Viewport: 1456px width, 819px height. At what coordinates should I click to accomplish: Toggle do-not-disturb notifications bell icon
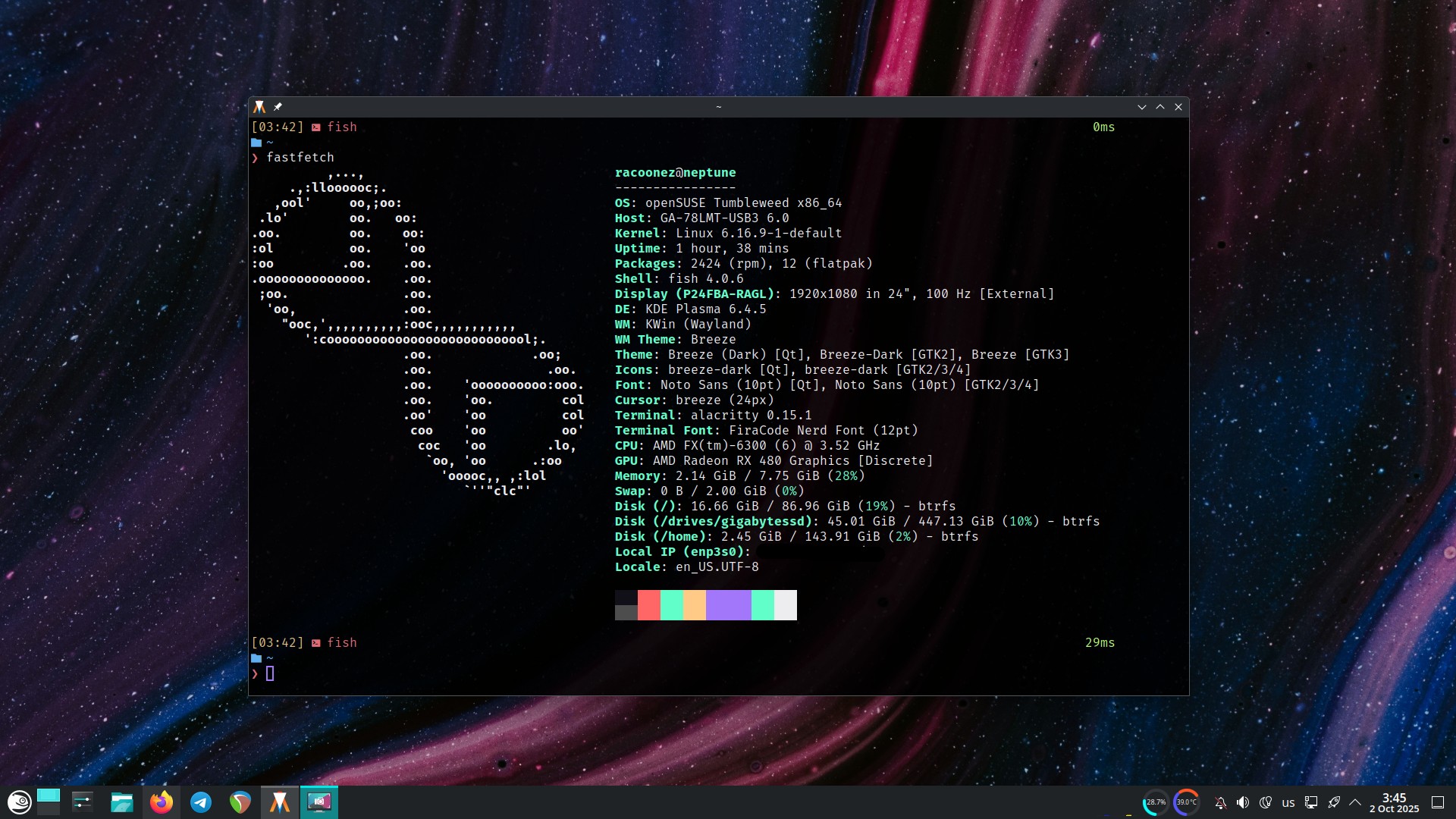pos(1220,802)
